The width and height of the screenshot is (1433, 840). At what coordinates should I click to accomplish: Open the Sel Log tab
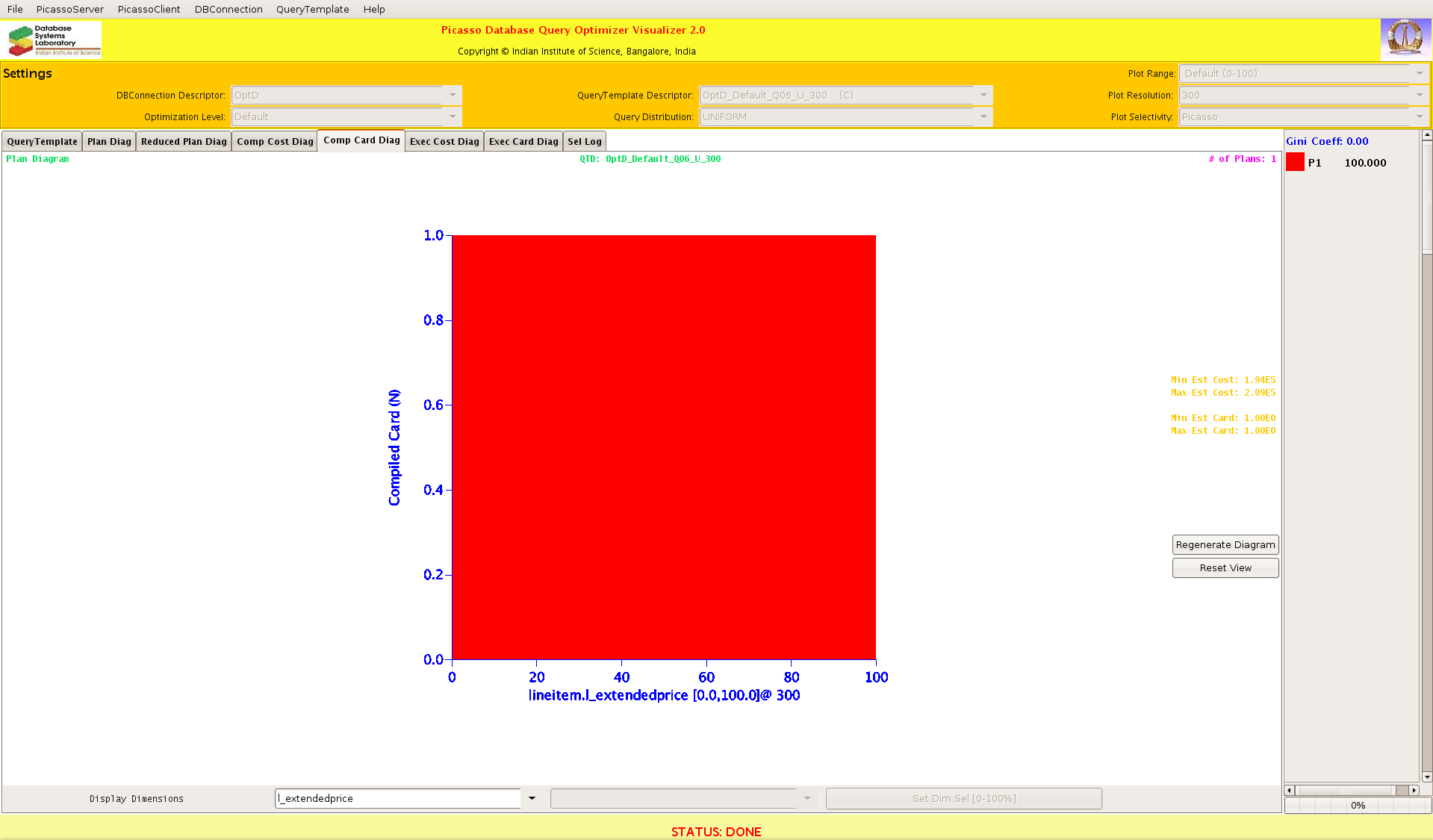click(x=584, y=142)
